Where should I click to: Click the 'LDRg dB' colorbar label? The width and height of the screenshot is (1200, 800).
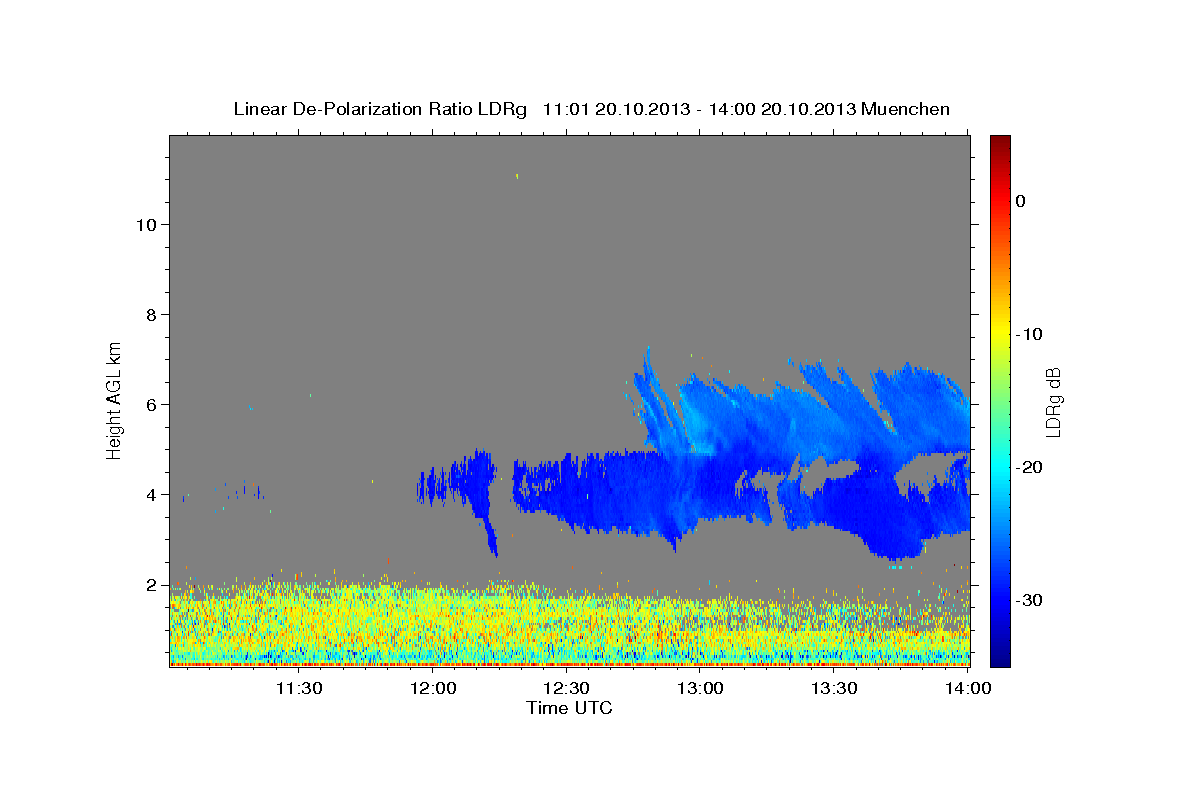pyautogui.click(x=1052, y=401)
